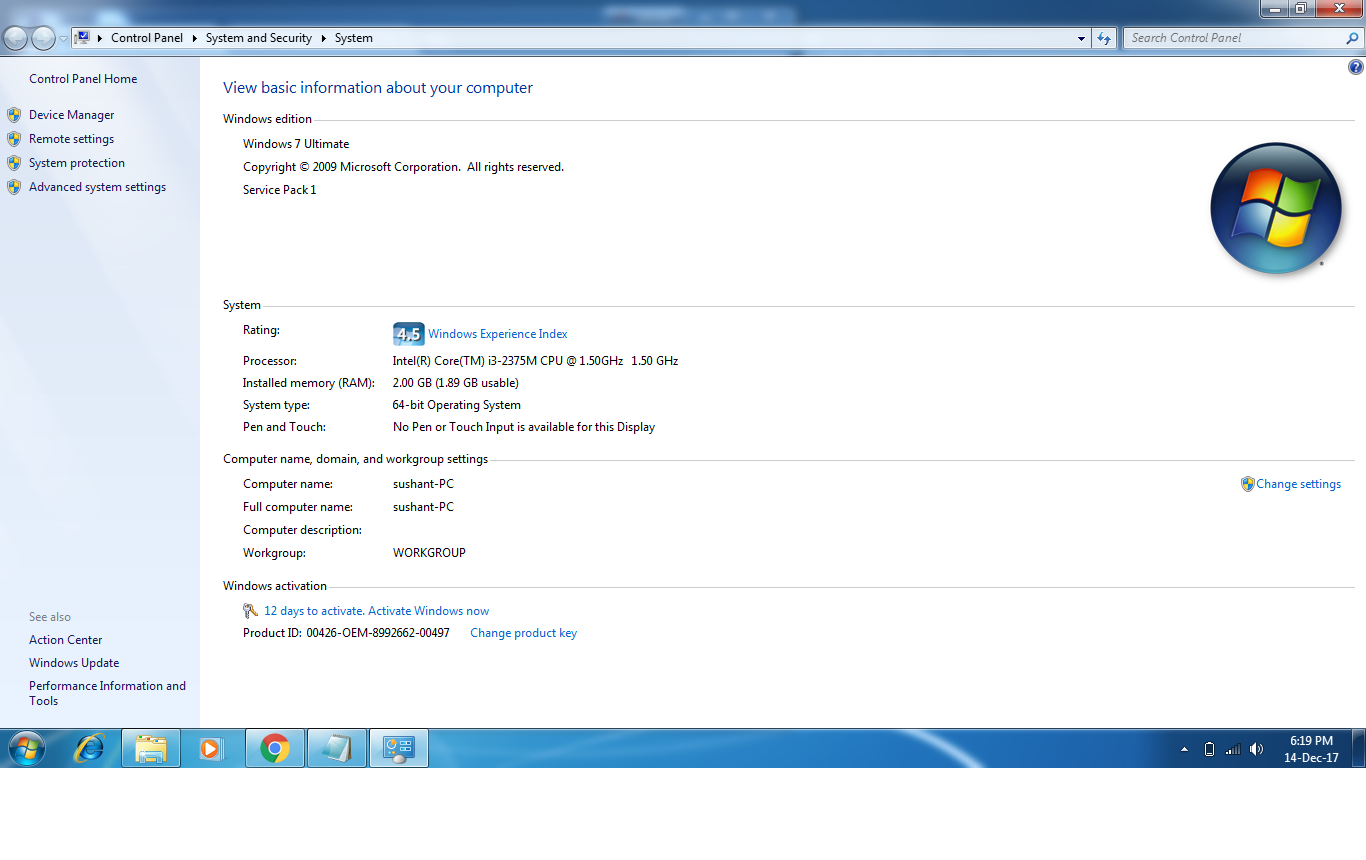
Task: Expand the address bar history dropdown arrow
Action: pyautogui.click(x=1081, y=38)
